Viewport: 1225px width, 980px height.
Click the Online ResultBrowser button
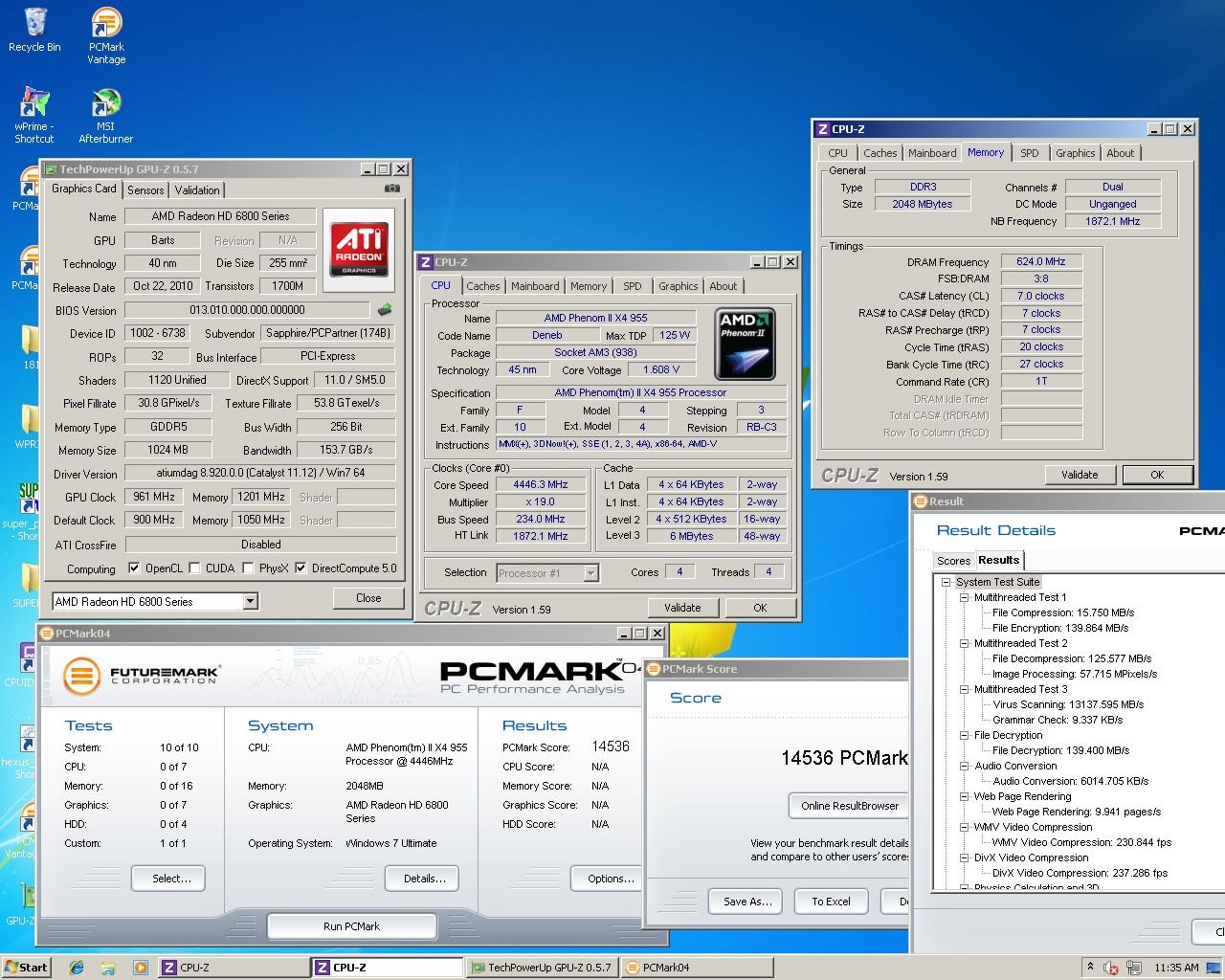coord(849,806)
